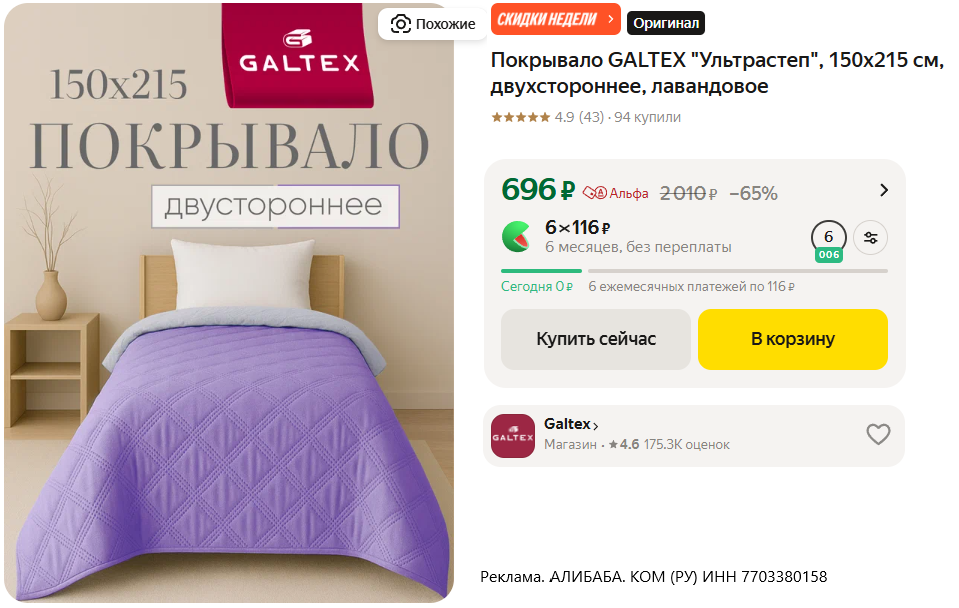Add product to favorites with heart icon

tap(878, 435)
